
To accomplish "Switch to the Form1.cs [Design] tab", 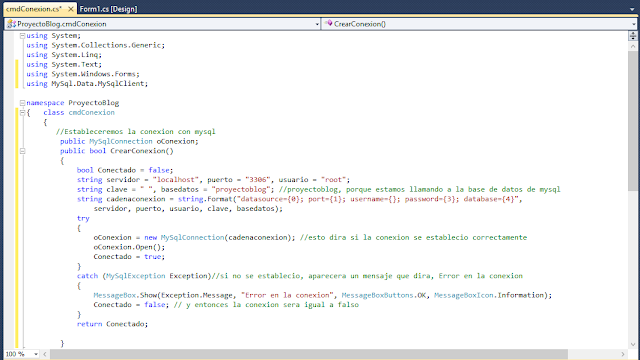I will pos(108,9).
